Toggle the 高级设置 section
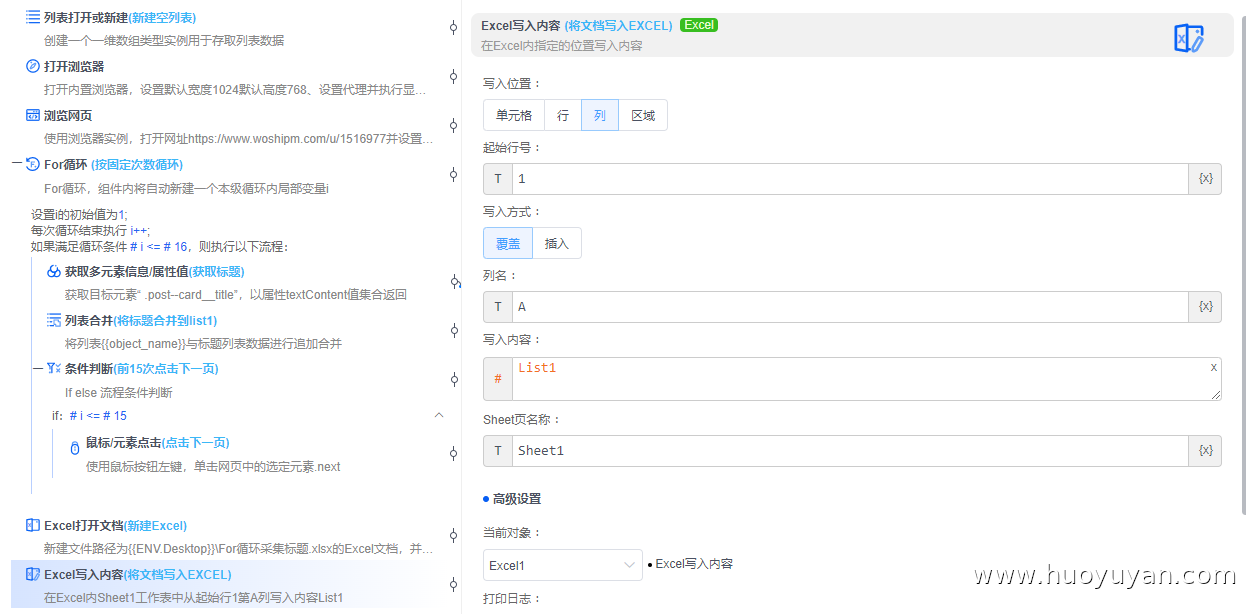1246x614 pixels. pos(512,499)
